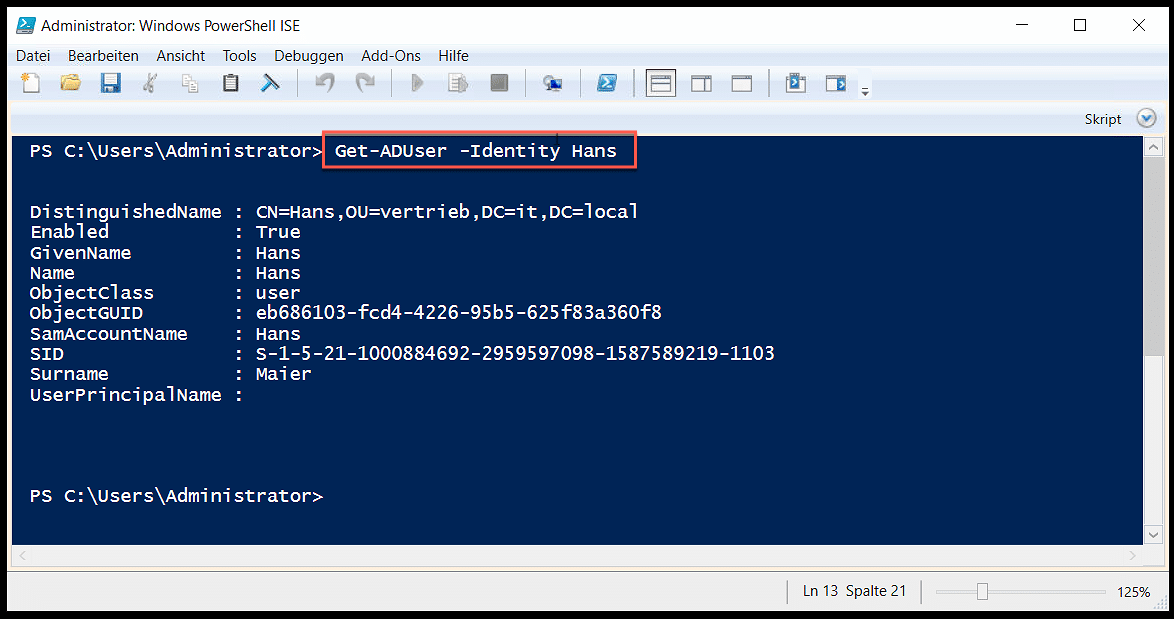Toggle Show Script Pane Maximized view
This screenshot has width=1174, height=619.
[741, 83]
